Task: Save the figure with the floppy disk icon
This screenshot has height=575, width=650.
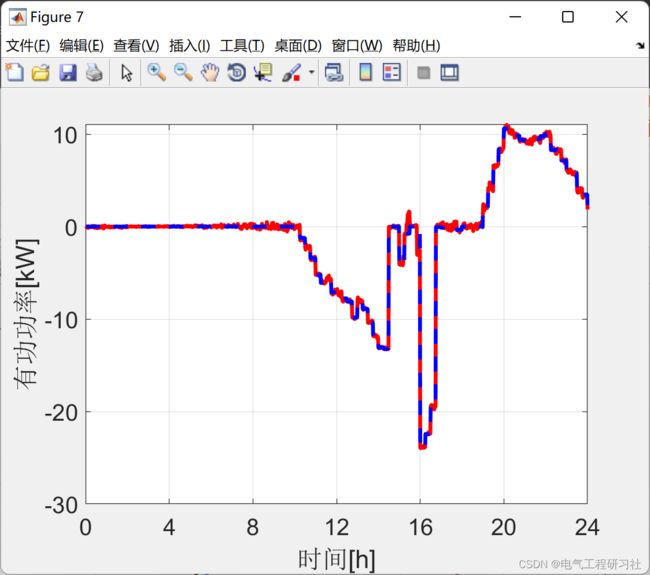Action: pos(68,73)
